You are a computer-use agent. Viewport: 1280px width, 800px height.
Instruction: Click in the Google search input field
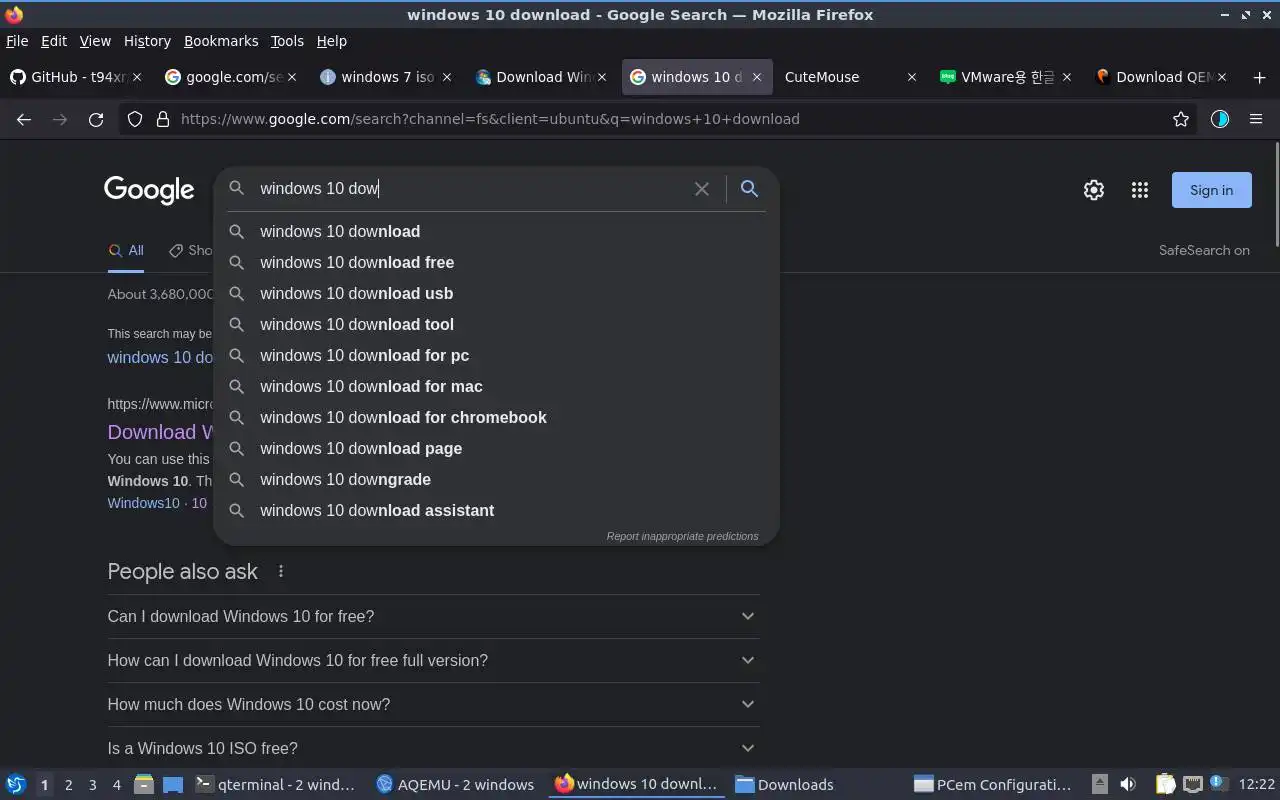pos(470,189)
